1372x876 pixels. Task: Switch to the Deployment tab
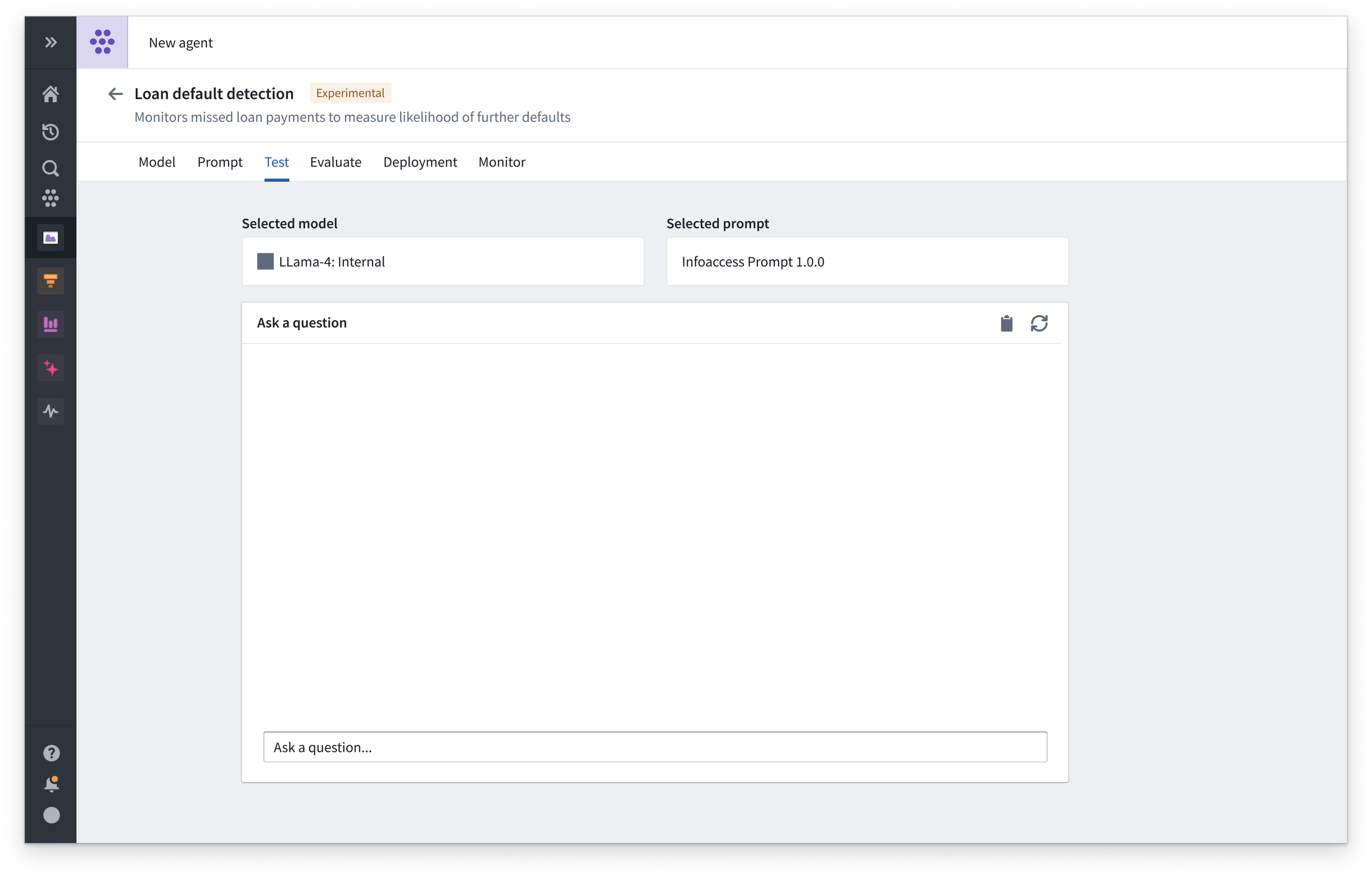pyautogui.click(x=420, y=162)
